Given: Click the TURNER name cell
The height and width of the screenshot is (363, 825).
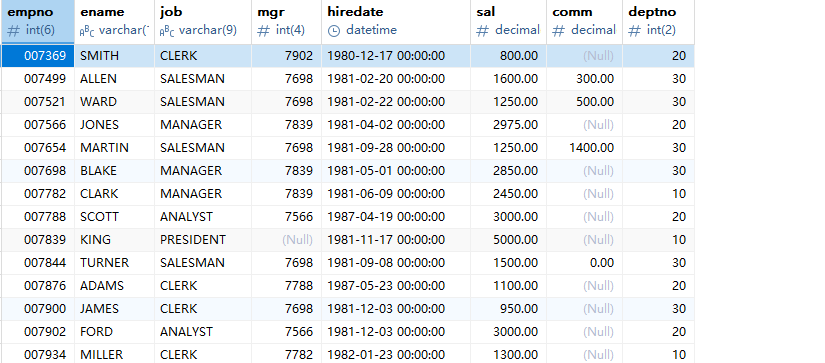Looking at the screenshot, I should (115, 263).
